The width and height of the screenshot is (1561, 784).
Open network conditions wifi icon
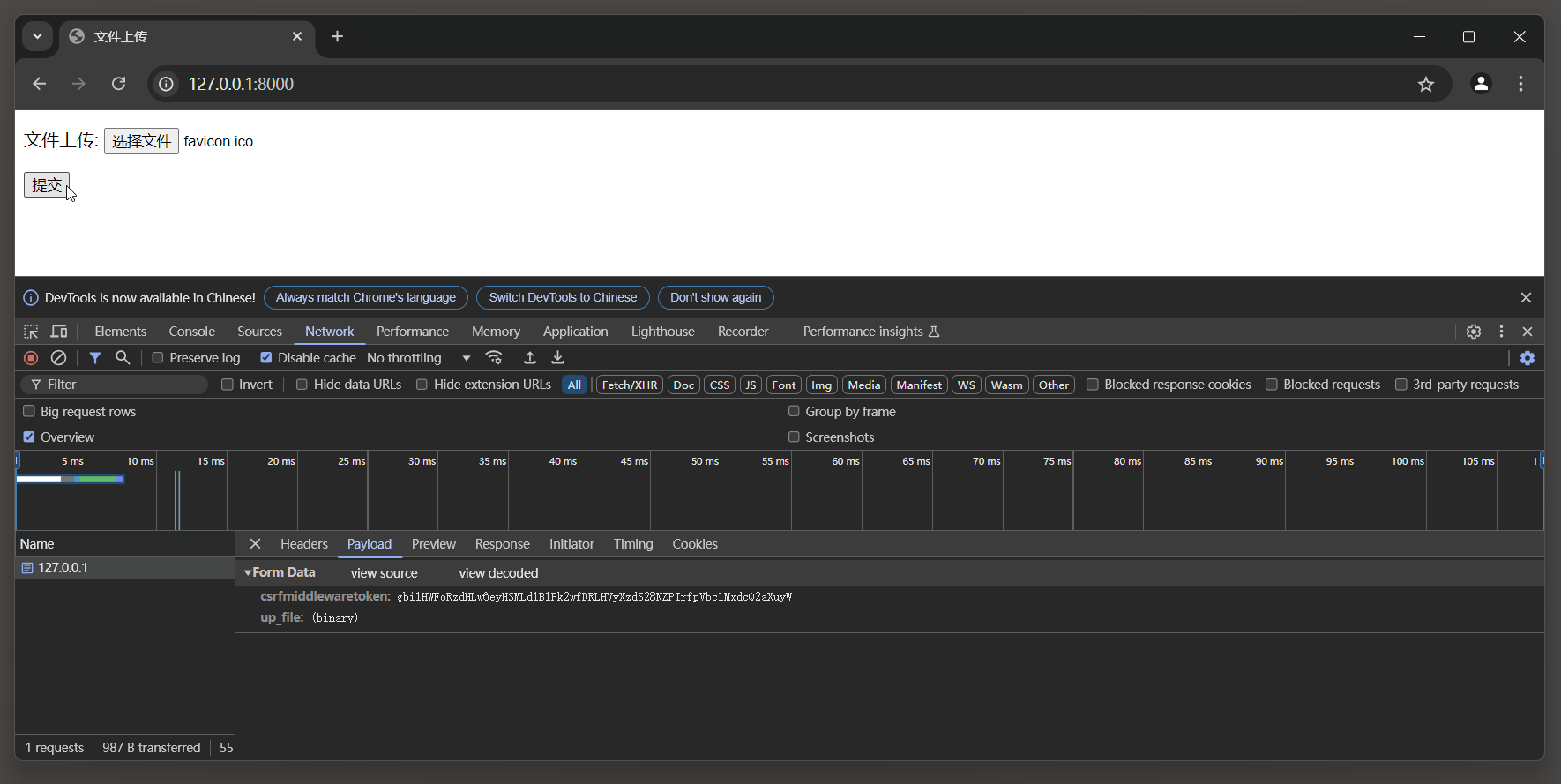point(494,358)
